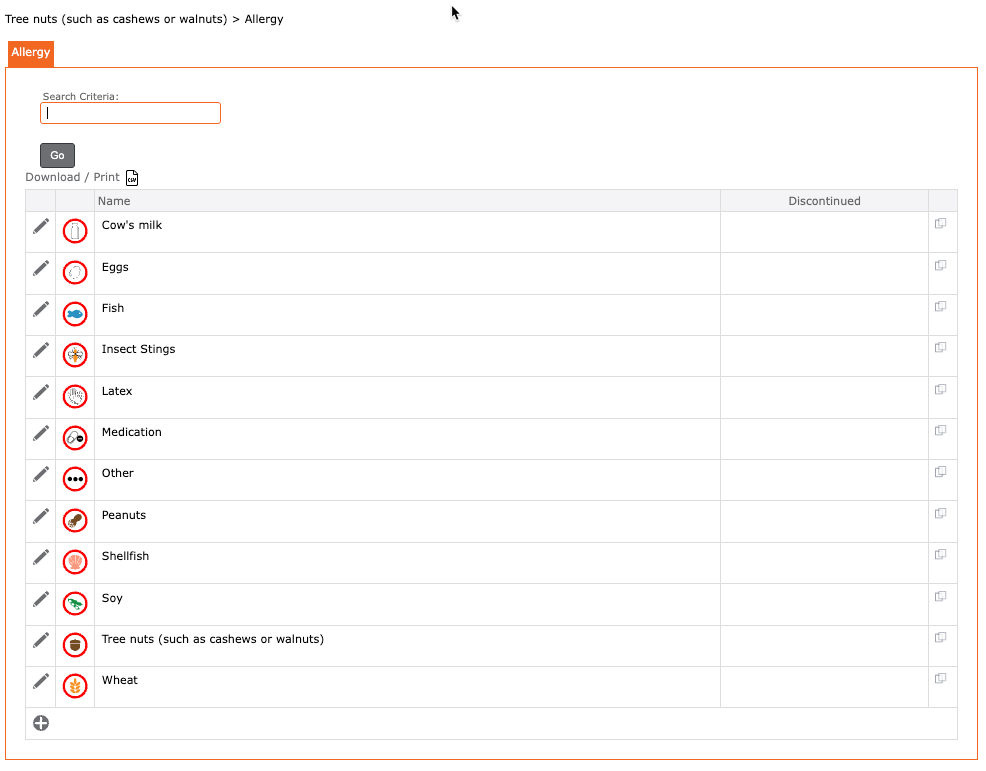The width and height of the screenshot is (986, 771).
Task: Open edit for Peanuts allergy
Action: (41, 516)
